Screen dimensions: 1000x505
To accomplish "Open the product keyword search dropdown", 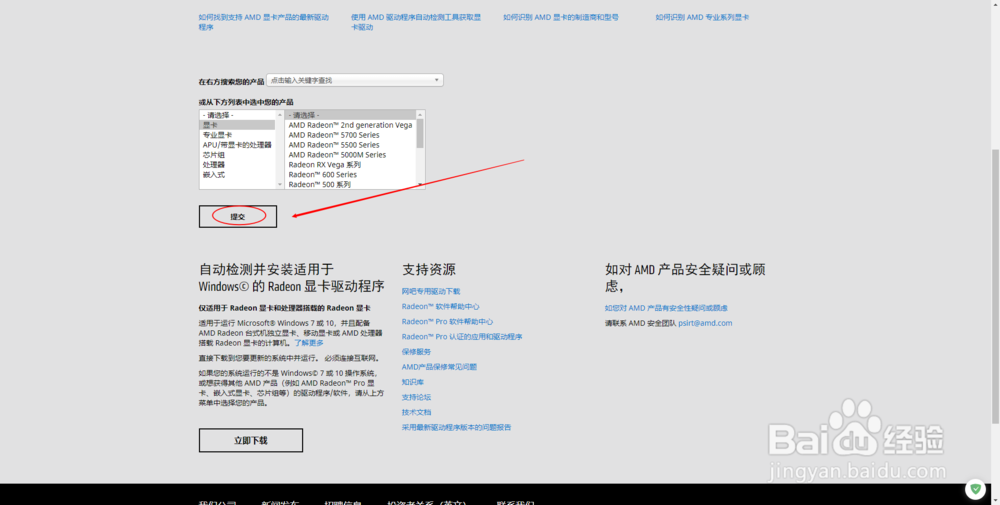I will pyautogui.click(x=355, y=80).
